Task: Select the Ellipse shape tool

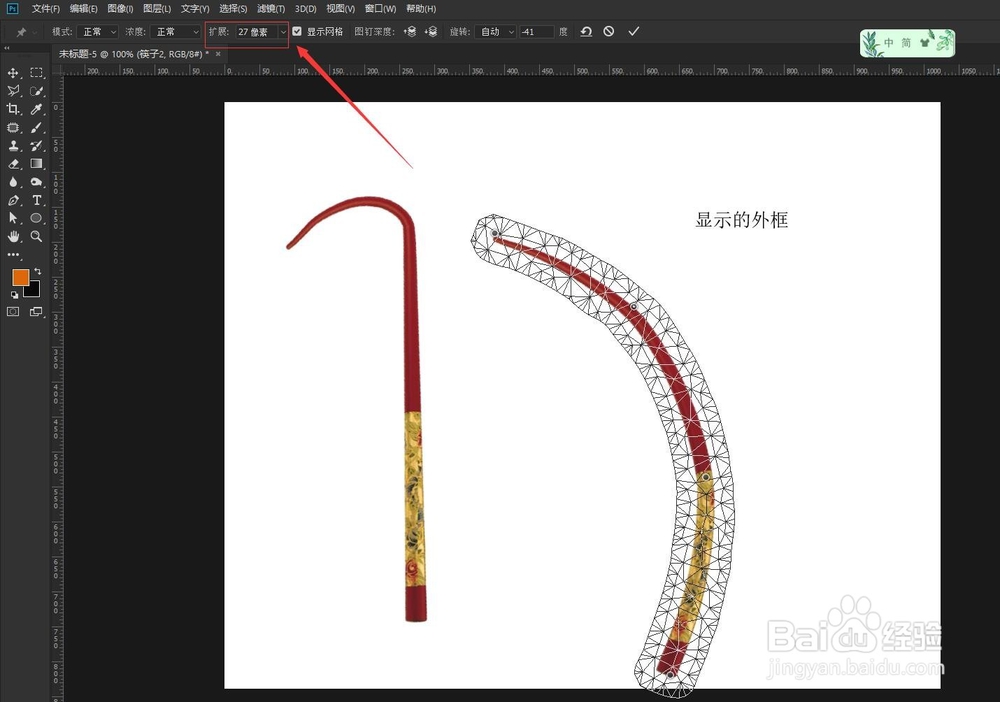Action: 36,218
